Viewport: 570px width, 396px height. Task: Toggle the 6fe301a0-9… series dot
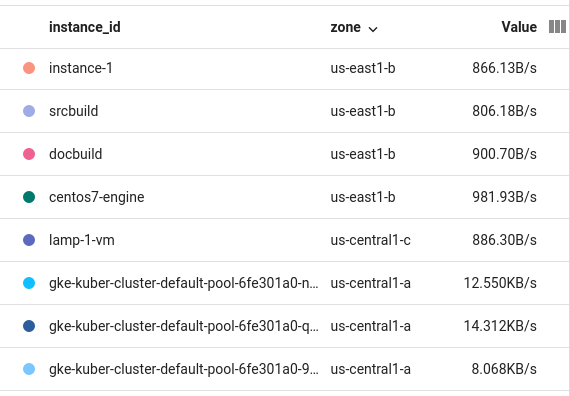click(29, 369)
